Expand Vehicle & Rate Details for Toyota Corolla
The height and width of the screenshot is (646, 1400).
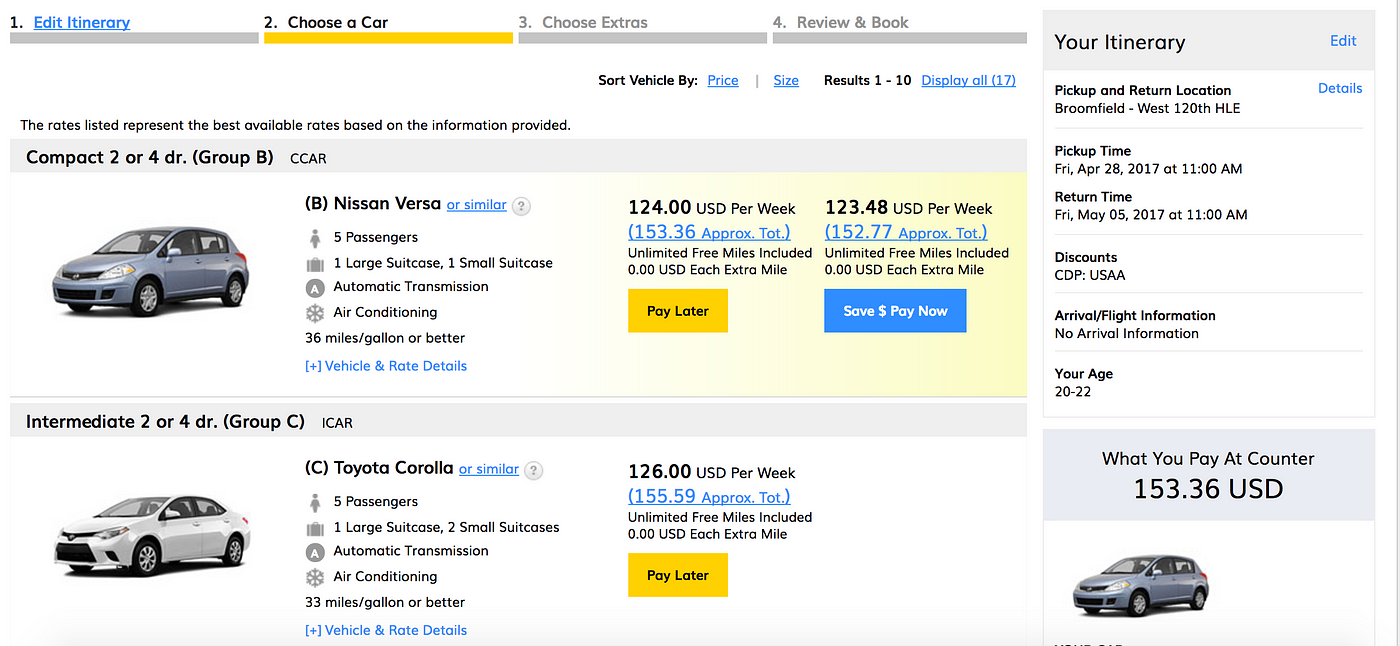coord(386,630)
